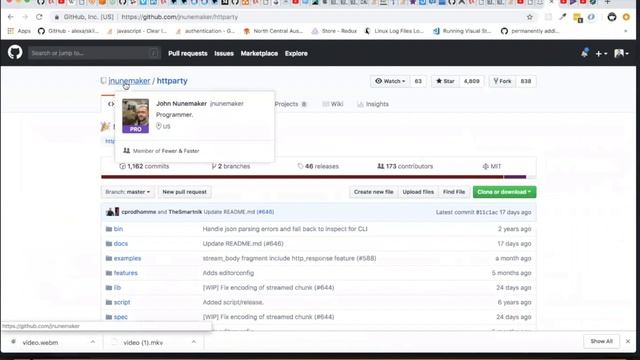Open the MIT license link

(492, 166)
